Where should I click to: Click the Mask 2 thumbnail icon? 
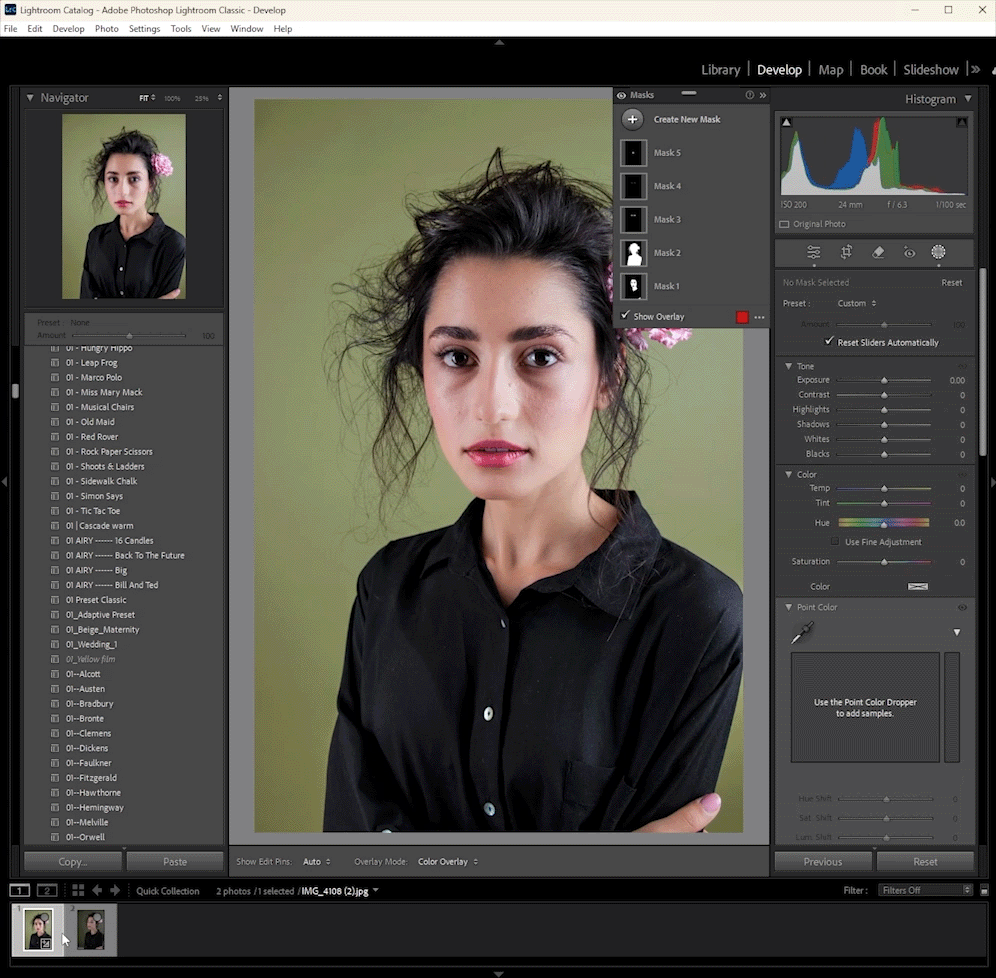[x=633, y=253]
